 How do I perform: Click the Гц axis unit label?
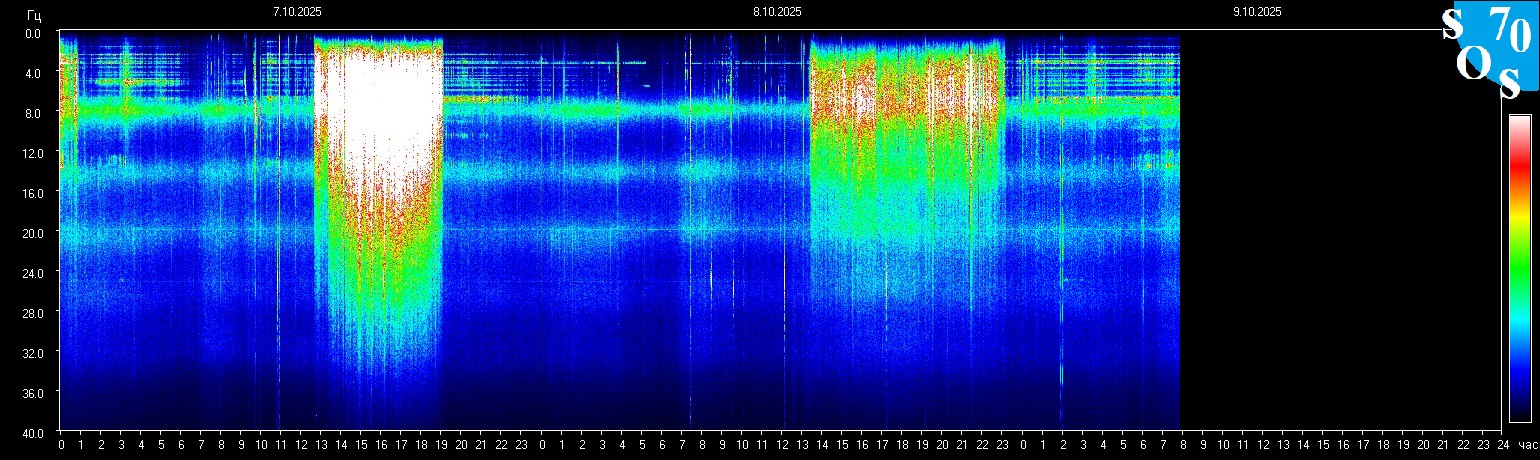pyautogui.click(x=34, y=14)
